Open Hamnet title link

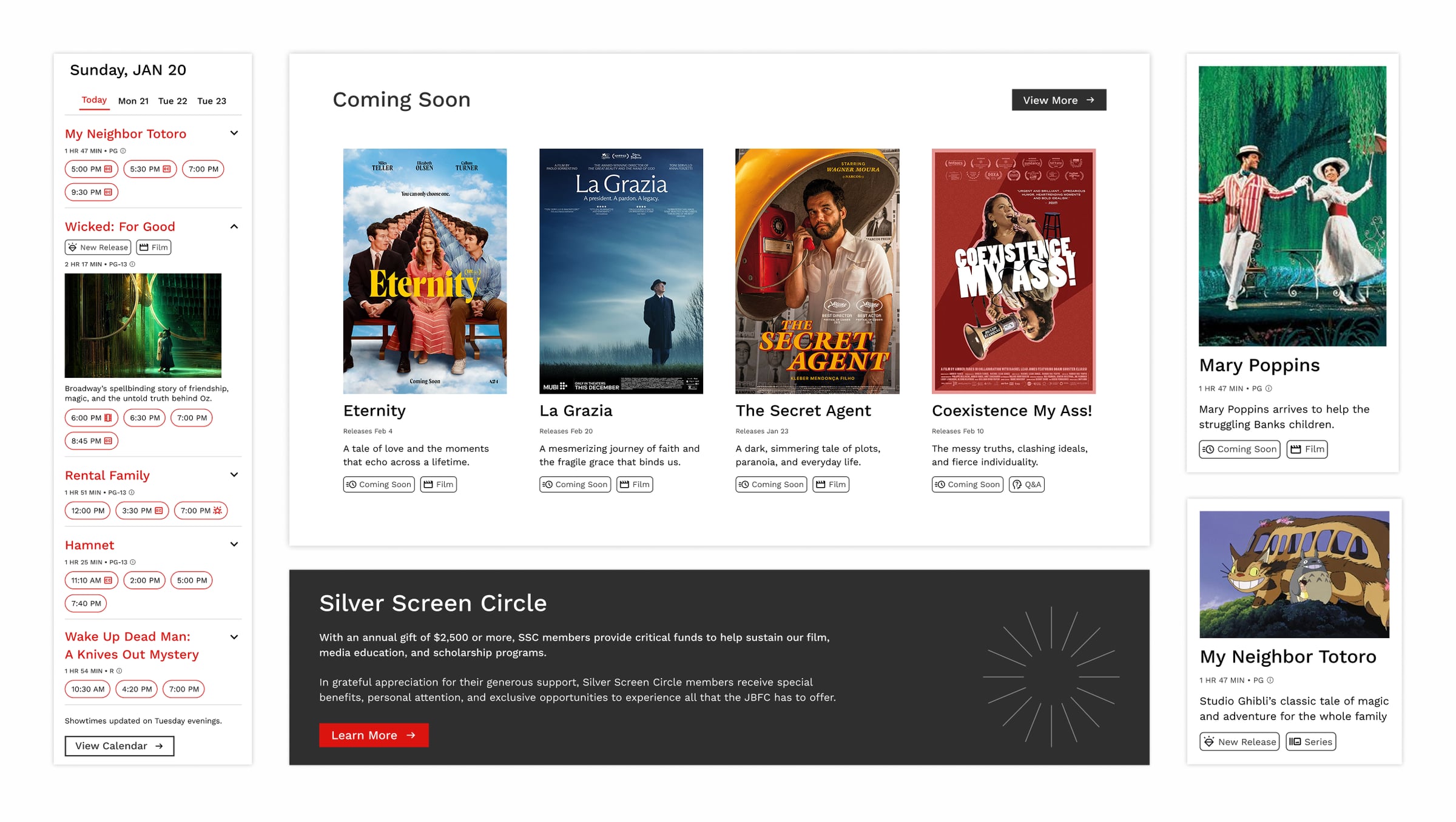[90, 545]
